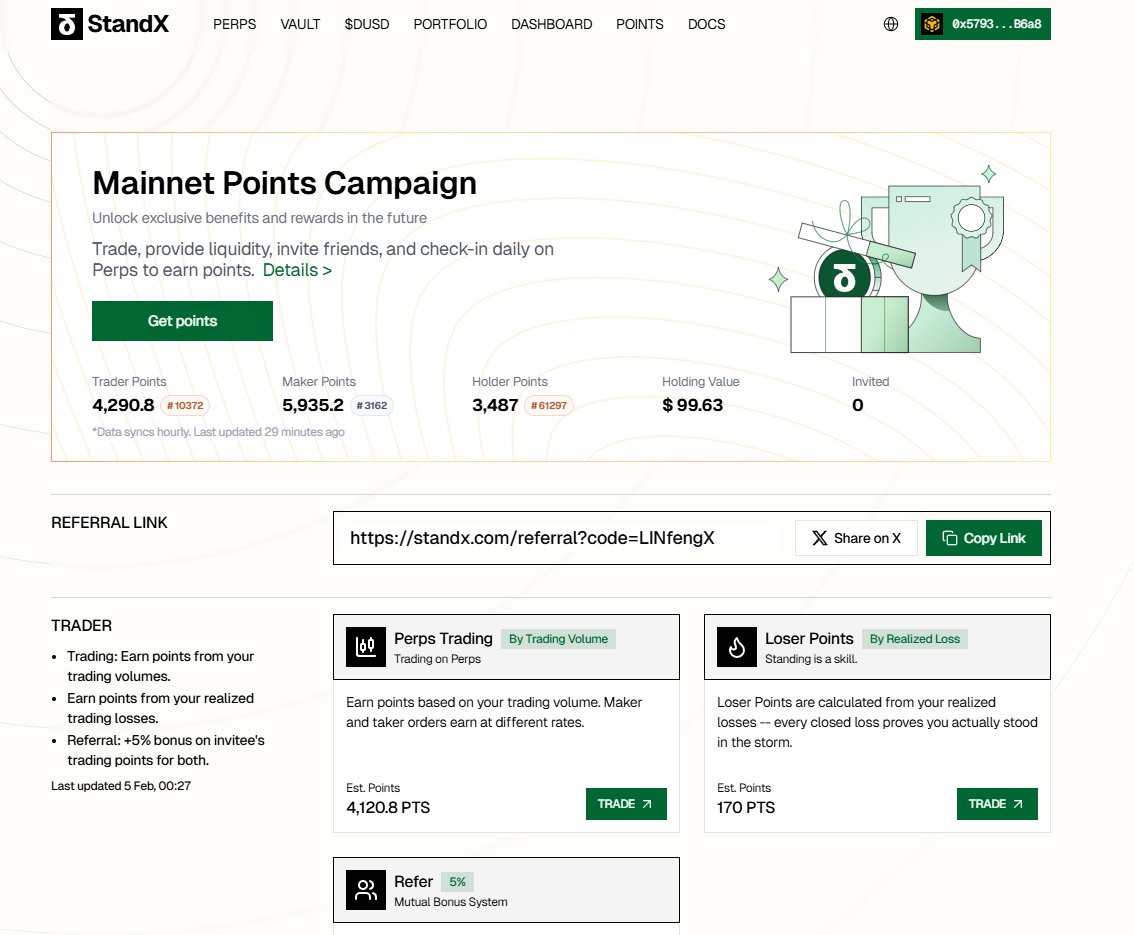Click the Refer card title

tap(414, 881)
